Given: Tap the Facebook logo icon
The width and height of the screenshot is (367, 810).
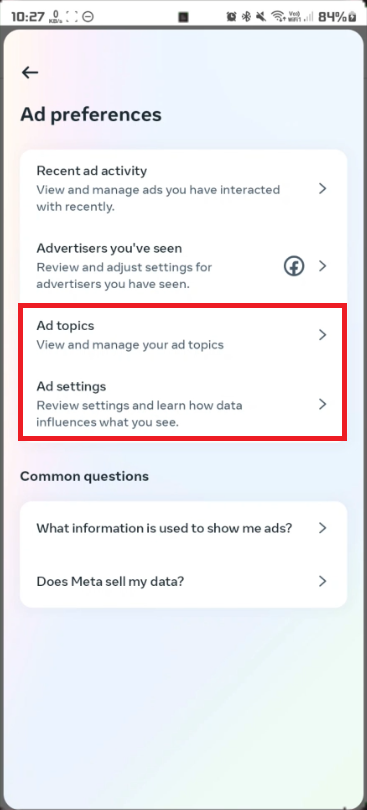Looking at the screenshot, I should coord(294,267).
